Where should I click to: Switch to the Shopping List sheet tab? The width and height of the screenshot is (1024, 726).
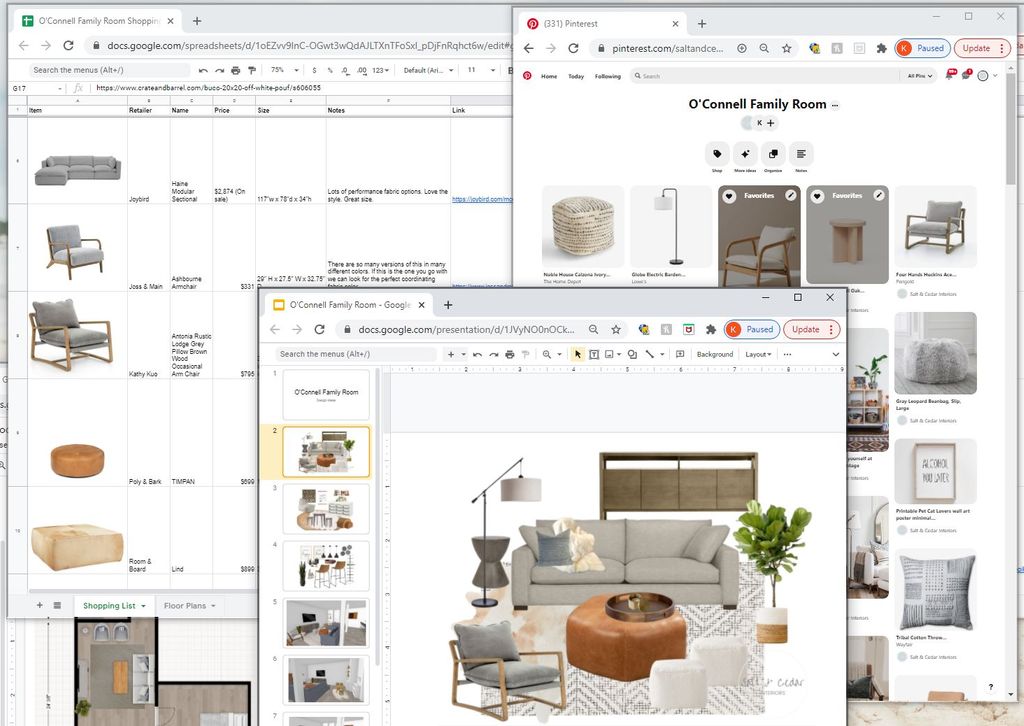(x=114, y=605)
